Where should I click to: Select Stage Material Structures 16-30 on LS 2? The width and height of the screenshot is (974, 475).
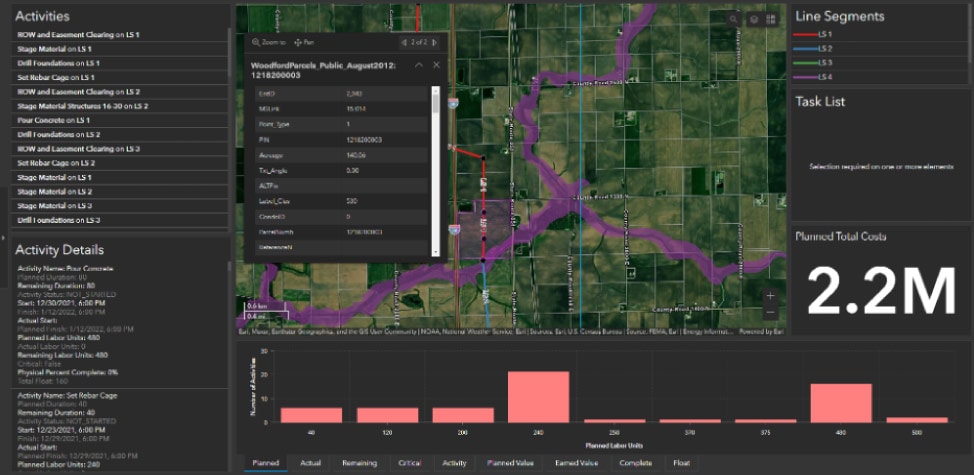[x=120, y=106]
